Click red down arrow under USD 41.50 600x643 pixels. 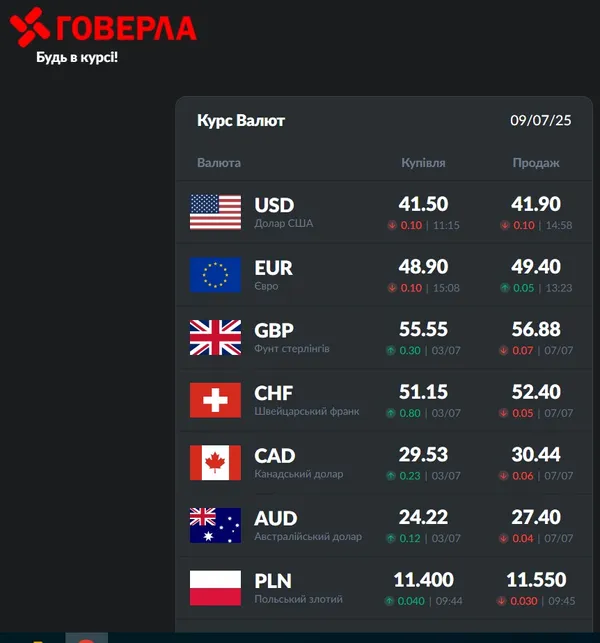click(x=392, y=225)
